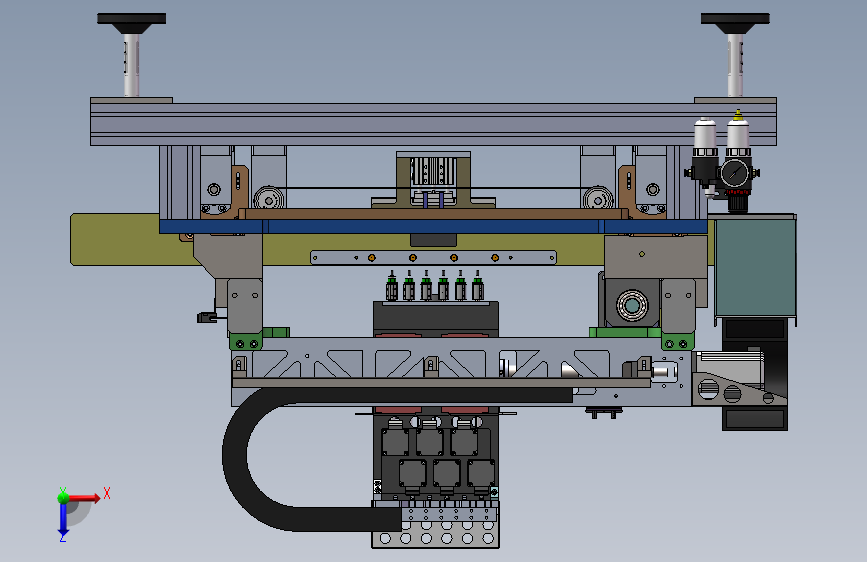867x562 pixels.
Task: Select the perforated plate at the bottom
Action: pos(435,539)
